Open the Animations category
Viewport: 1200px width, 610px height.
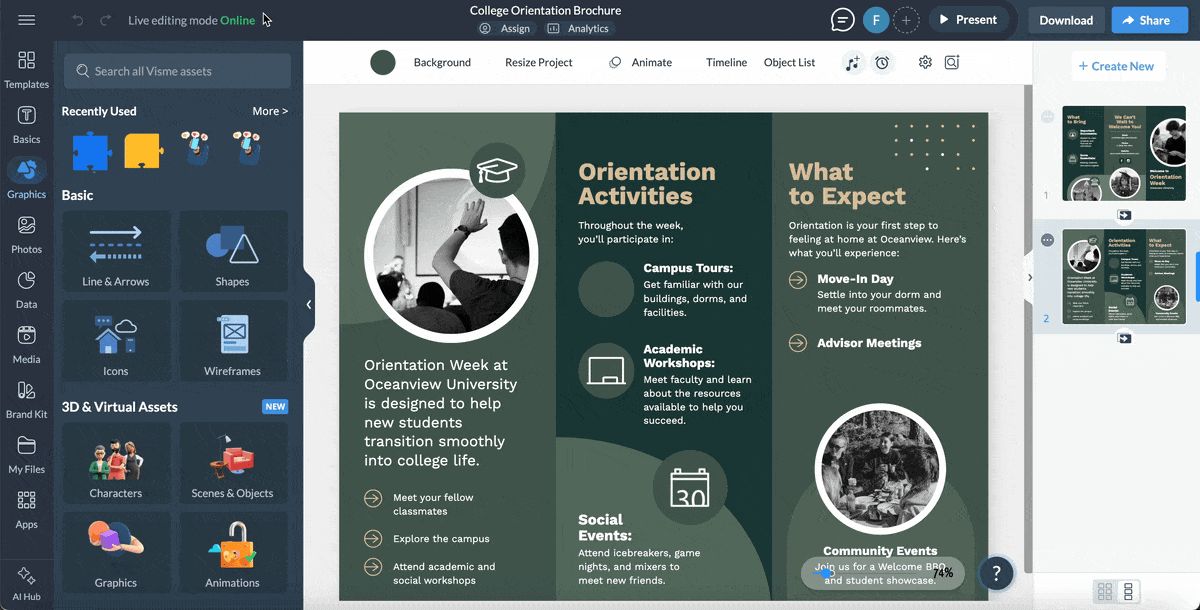232,553
